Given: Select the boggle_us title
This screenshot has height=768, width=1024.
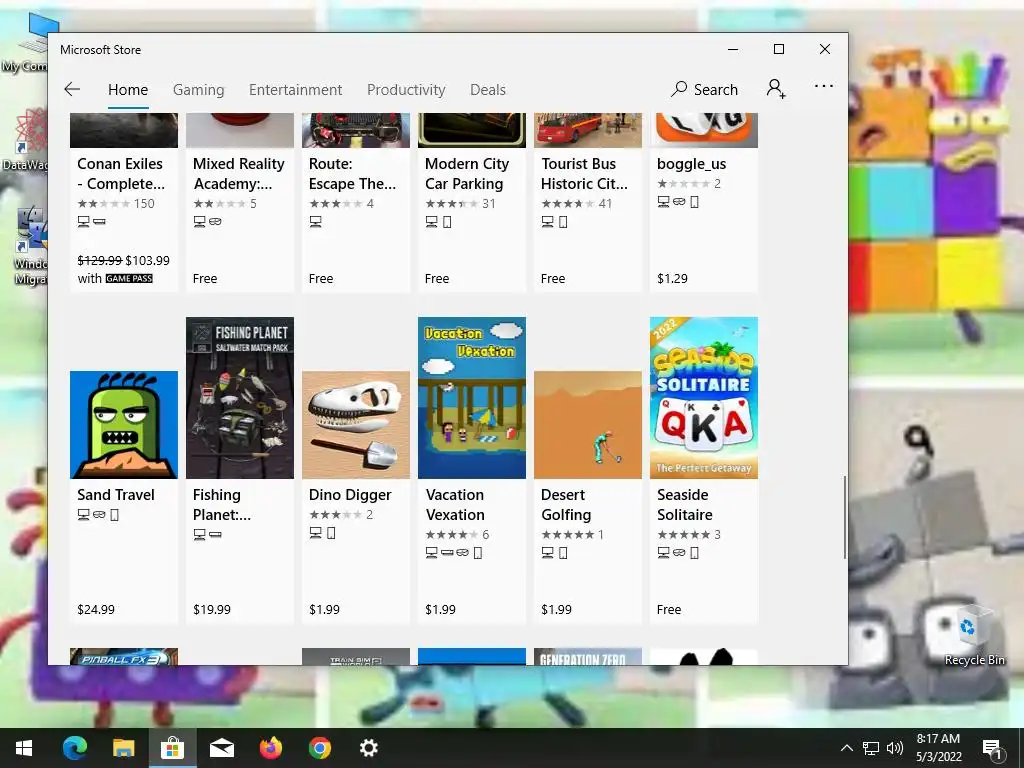Looking at the screenshot, I should point(692,163).
